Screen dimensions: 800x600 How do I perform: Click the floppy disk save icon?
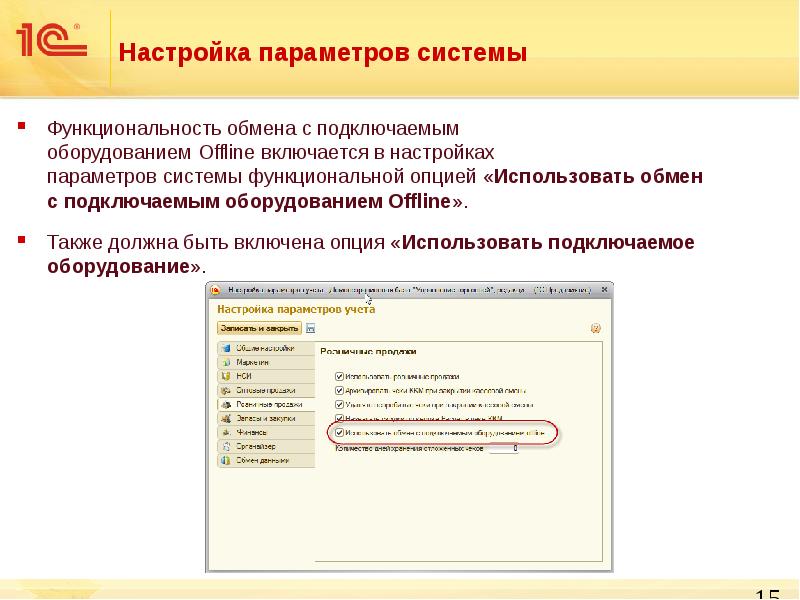pyautogui.click(x=311, y=328)
